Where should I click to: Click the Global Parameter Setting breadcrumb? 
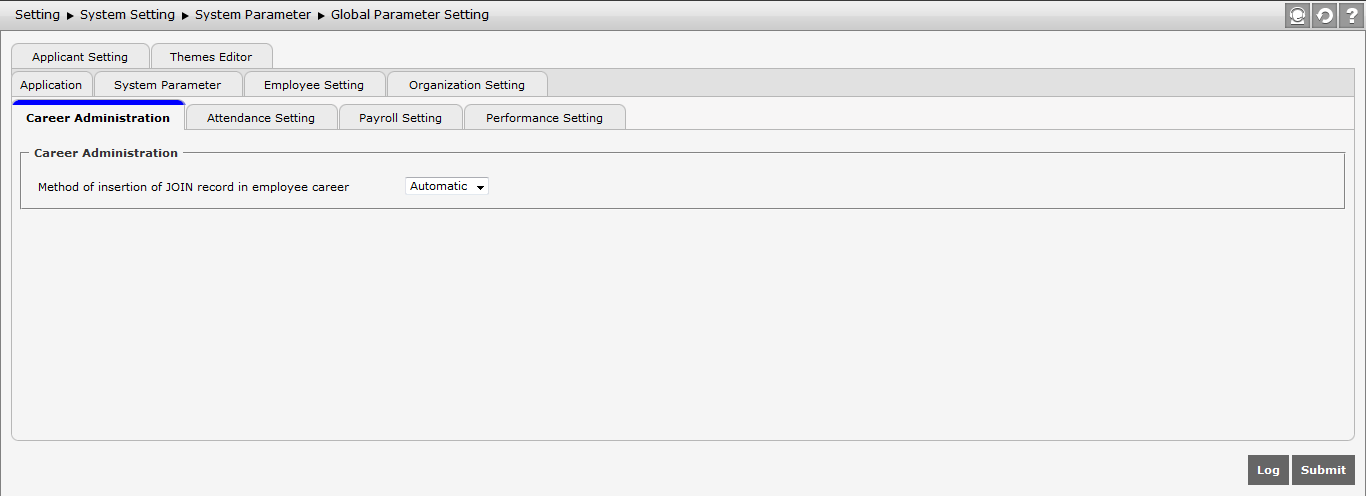coord(410,15)
